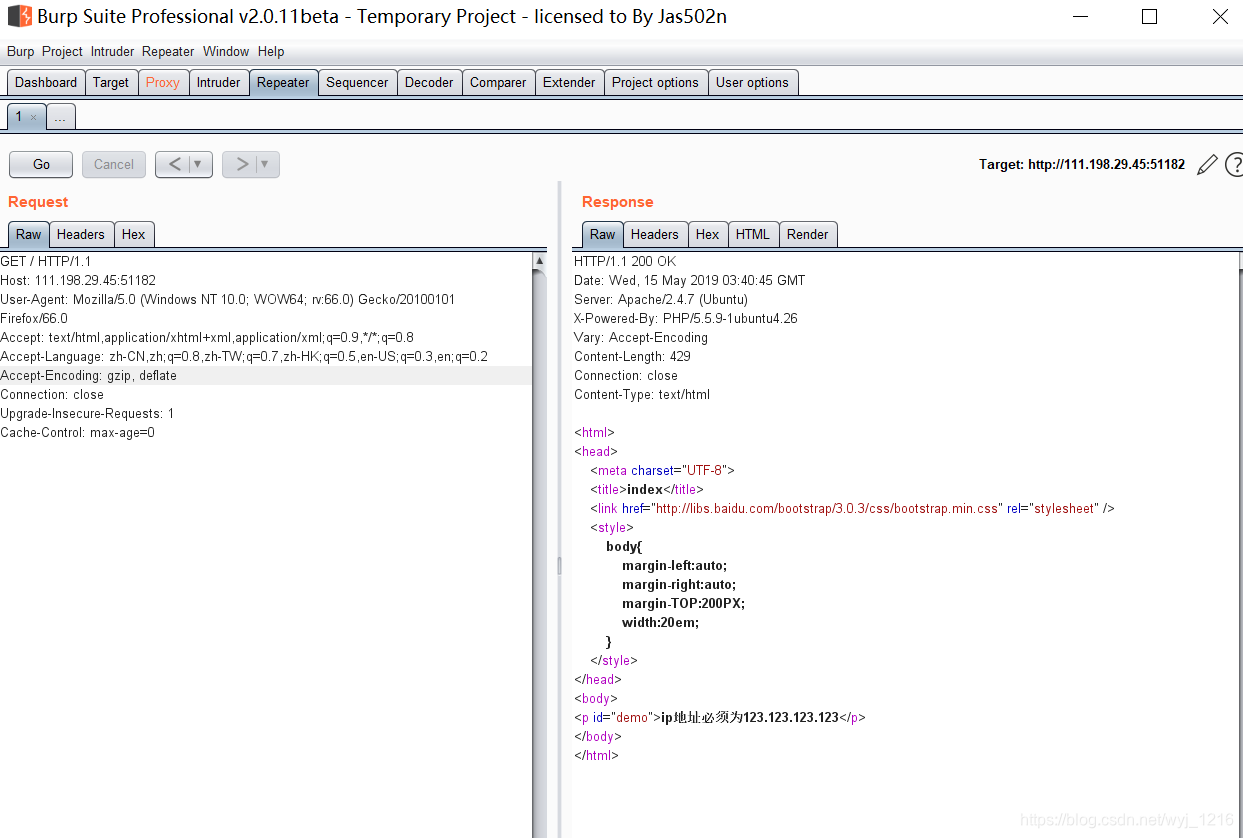Switch to the Sequencer tab
The height and width of the screenshot is (838, 1243).
coord(357,82)
